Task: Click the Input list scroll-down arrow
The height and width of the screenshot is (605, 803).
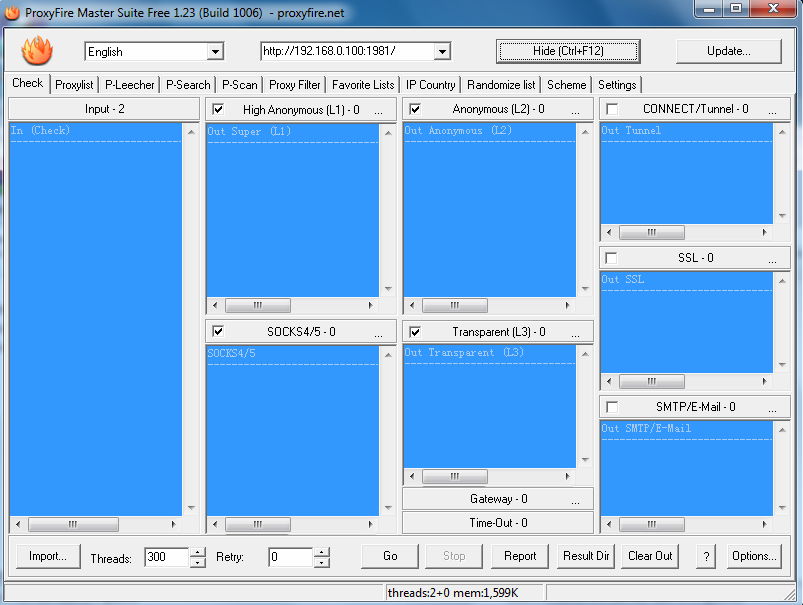Action: click(x=191, y=508)
